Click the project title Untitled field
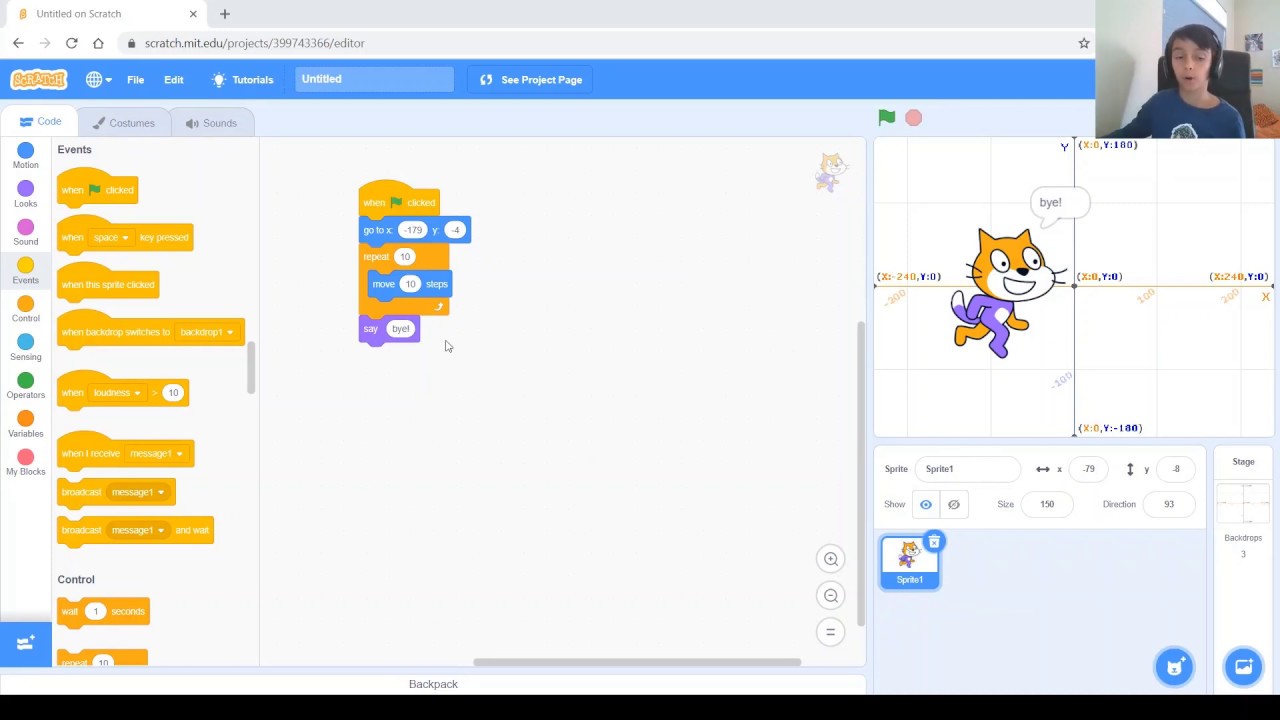This screenshot has height=720, width=1280. 373,79
